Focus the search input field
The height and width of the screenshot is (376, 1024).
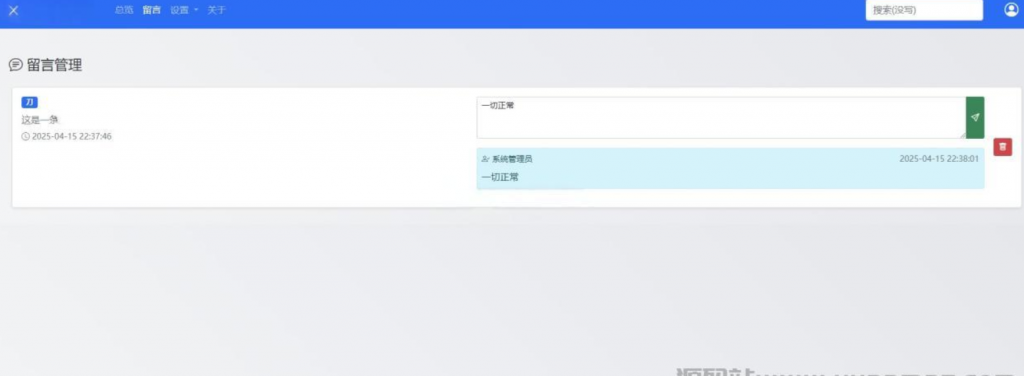(924, 10)
